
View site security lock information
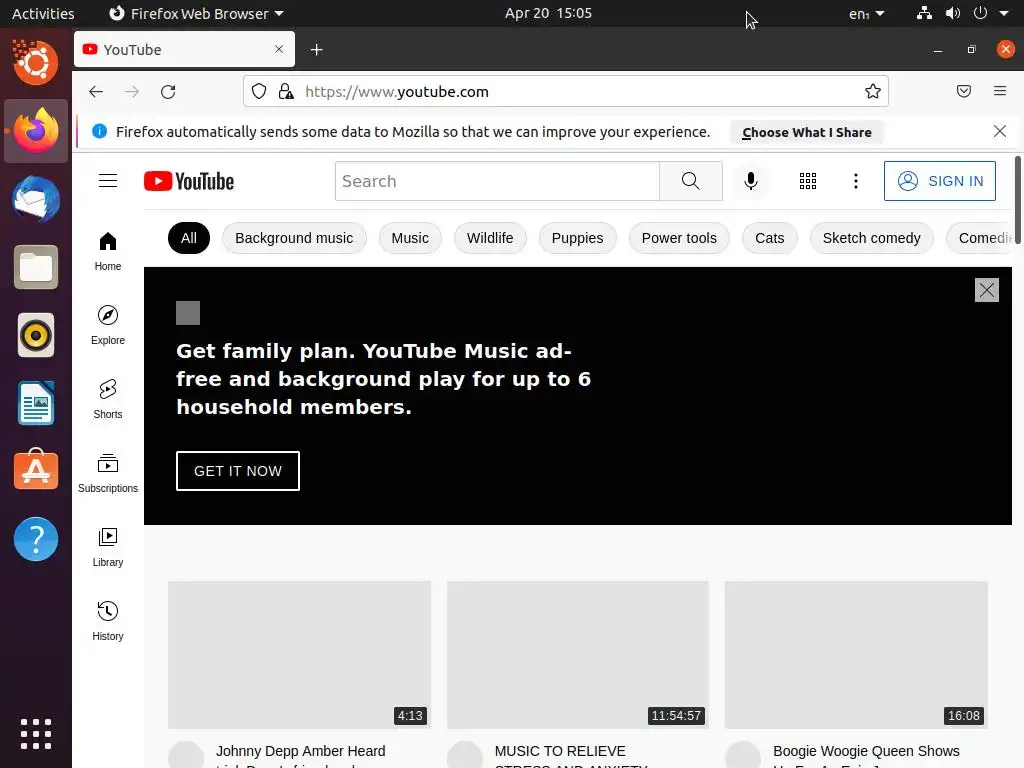pyautogui.click(x=286, y=91)
